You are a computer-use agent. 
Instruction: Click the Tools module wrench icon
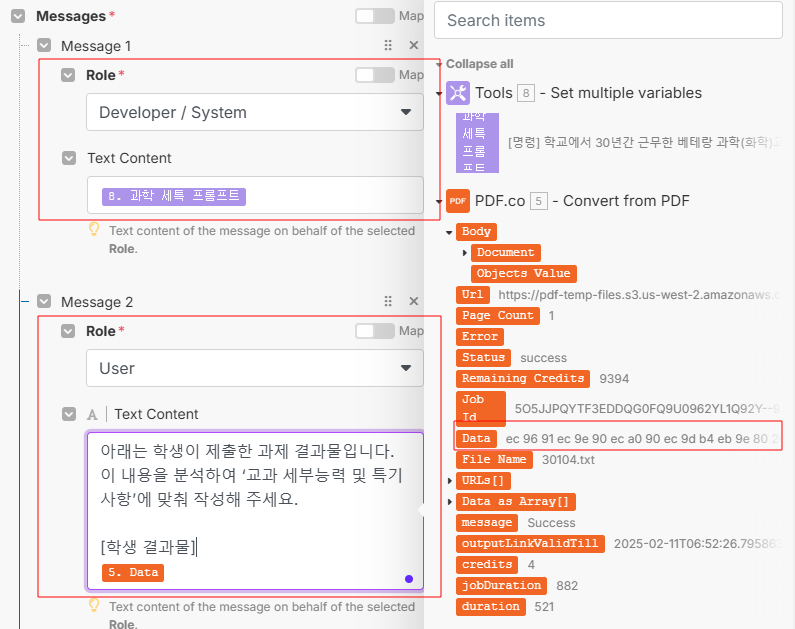click(x=458, y=93)
